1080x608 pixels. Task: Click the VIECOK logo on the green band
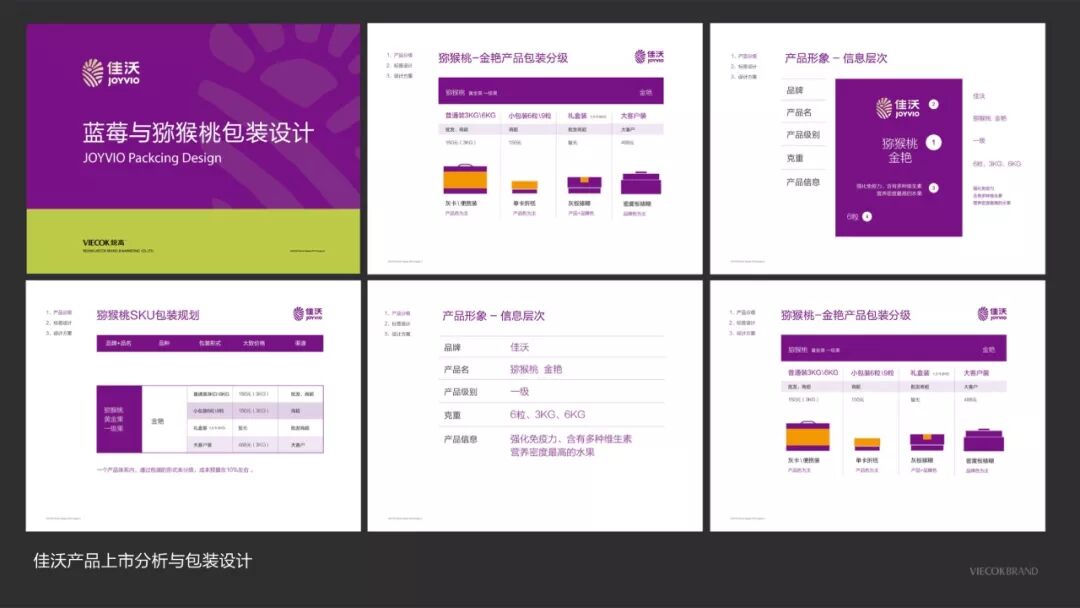(103, 242)
